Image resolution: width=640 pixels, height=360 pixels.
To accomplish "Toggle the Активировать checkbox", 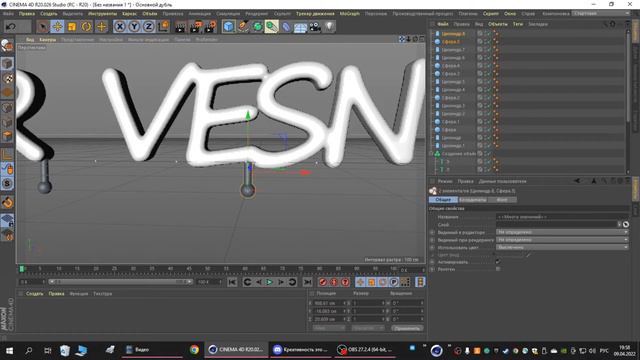I will [498, 262].
